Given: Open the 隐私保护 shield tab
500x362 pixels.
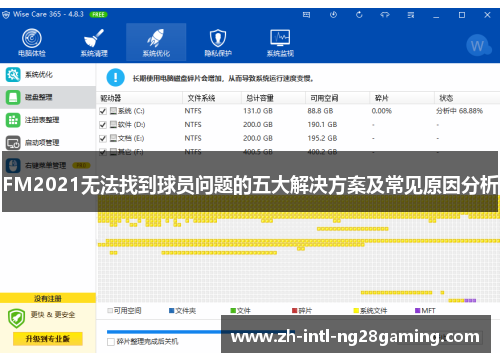Looking at the screenshot, I should pos(218,43).
